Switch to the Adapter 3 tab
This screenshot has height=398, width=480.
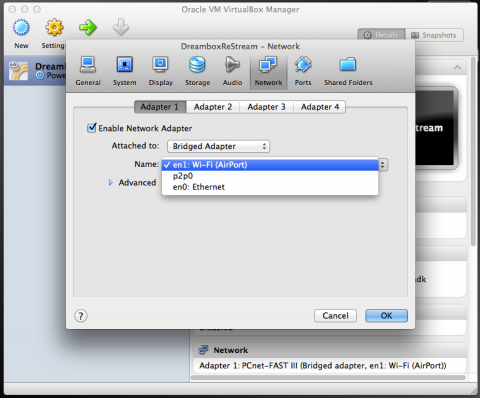[266, 107]
